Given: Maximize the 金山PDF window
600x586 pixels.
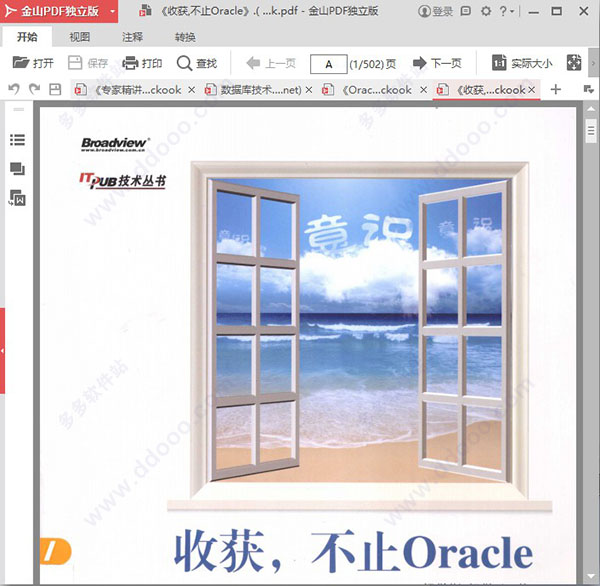Looking at the screenshot, I should click(x=557, y=11).
